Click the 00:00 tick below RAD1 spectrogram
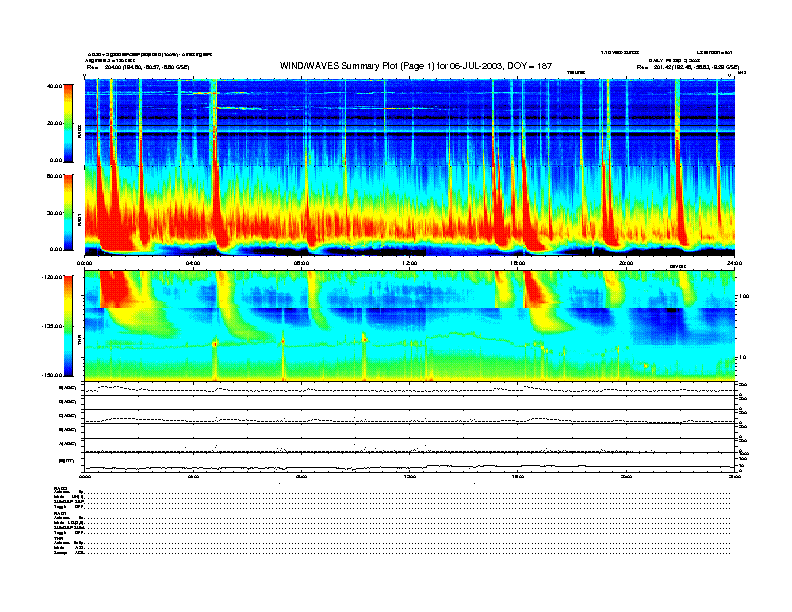This screenshot has height=612, width=792. [84, 263]
